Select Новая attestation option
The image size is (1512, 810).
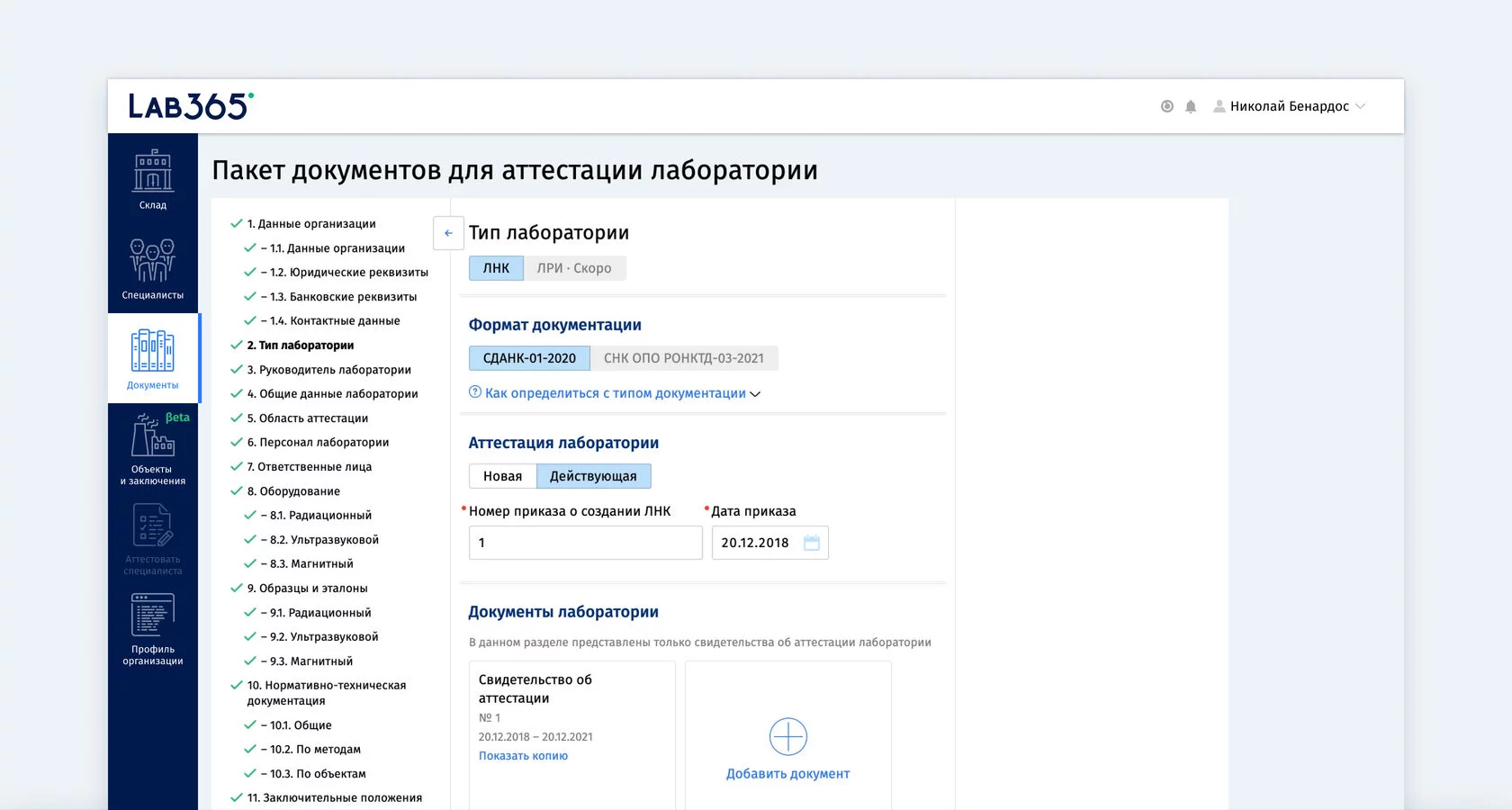point(502,476)
